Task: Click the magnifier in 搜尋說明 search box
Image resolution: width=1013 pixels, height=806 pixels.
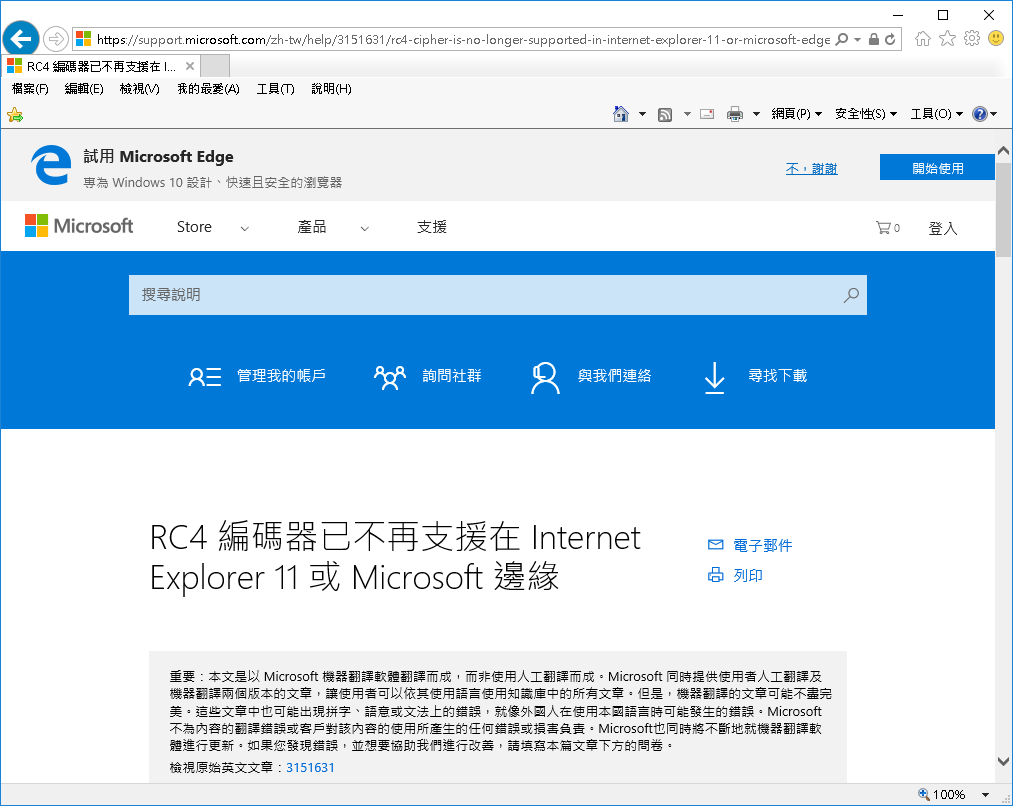Action: pyautogui.click(x=851, y=295)
